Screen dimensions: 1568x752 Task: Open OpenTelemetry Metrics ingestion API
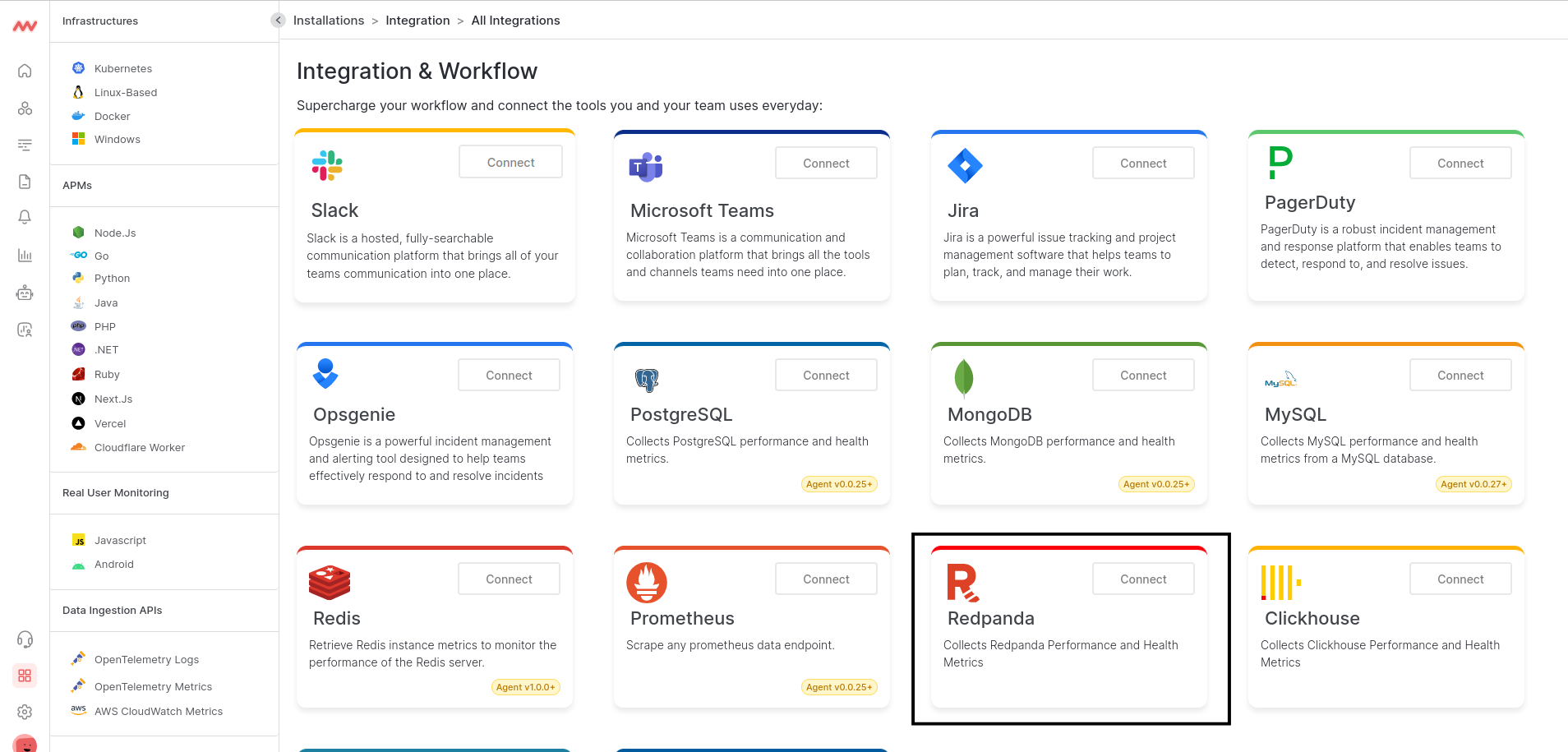click(x=153, y=686)
